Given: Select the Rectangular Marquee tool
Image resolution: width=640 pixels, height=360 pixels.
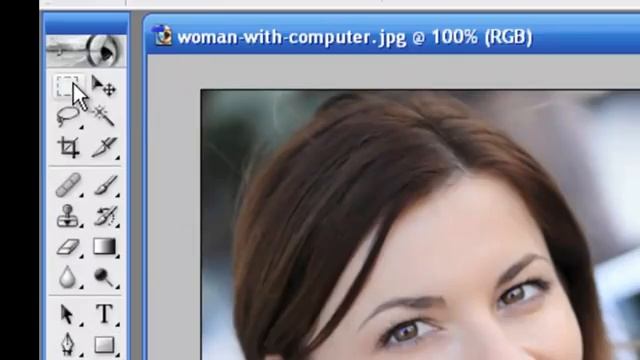Looking at the screenshot, I should (68, 86).
